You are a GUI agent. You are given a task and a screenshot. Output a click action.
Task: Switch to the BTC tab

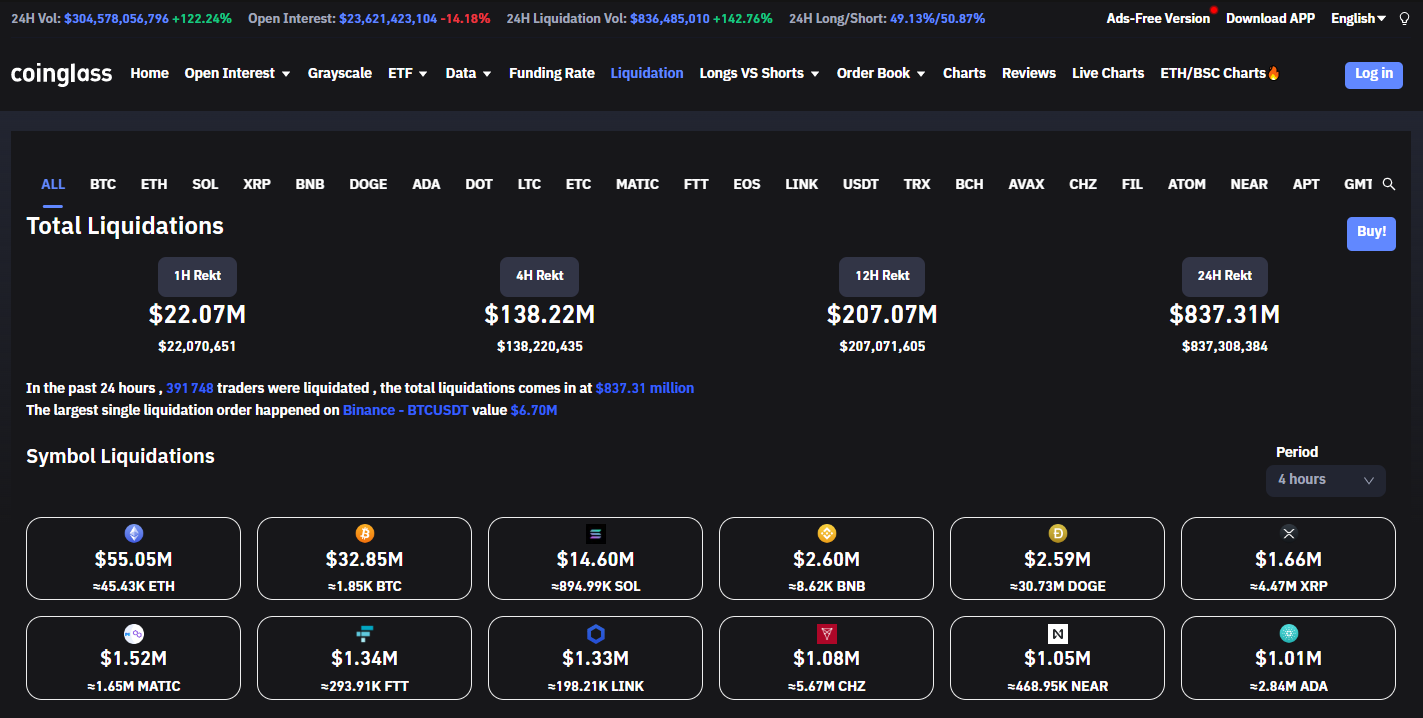103,184
